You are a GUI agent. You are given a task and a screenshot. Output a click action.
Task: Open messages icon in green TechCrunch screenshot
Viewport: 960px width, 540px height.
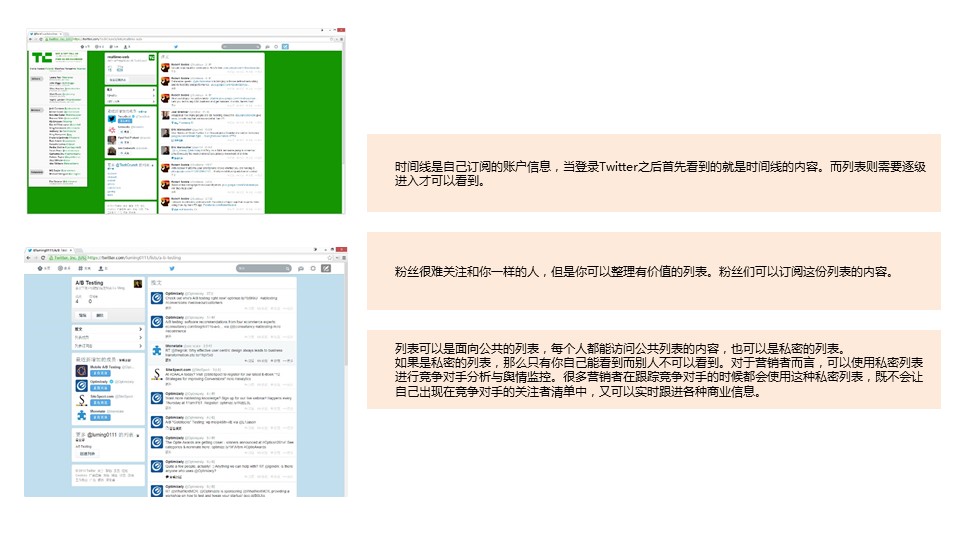pos(267,47)
